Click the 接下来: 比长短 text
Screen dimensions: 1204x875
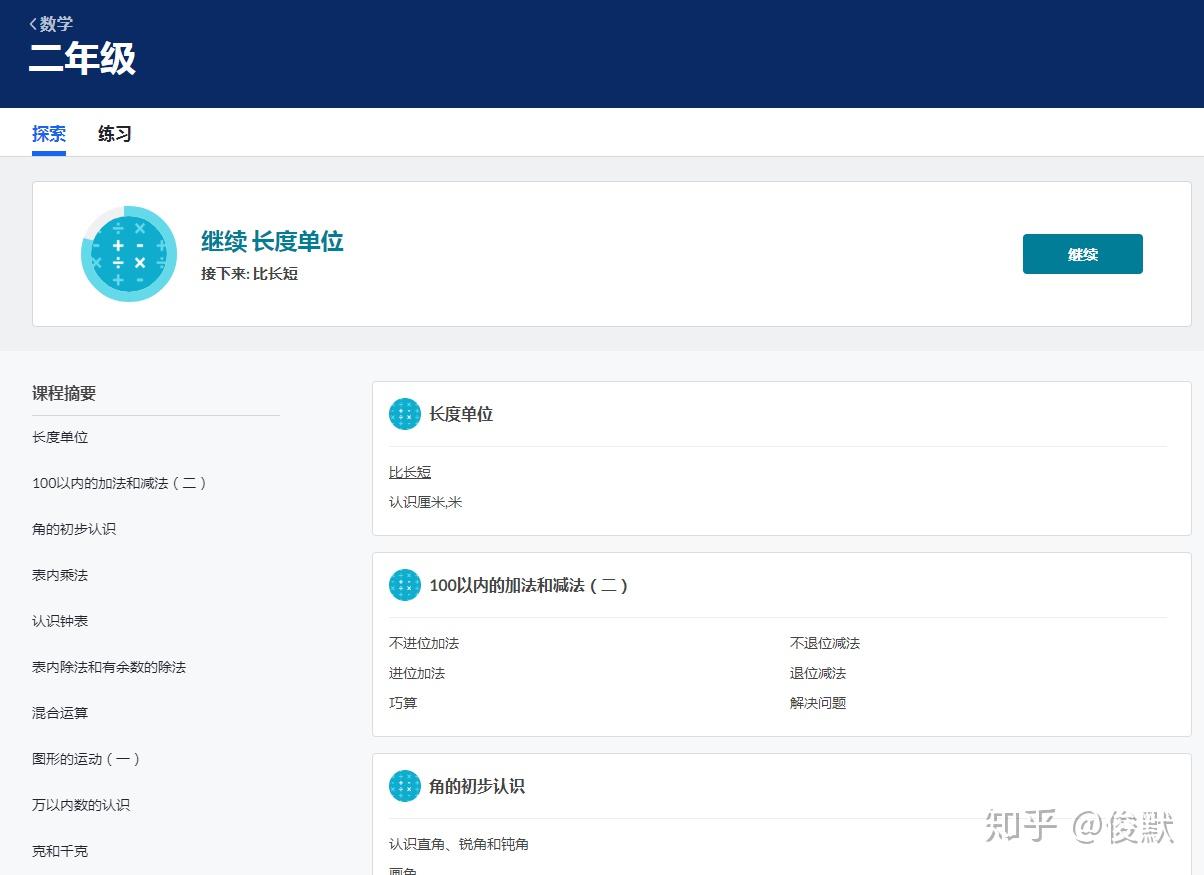250,273
